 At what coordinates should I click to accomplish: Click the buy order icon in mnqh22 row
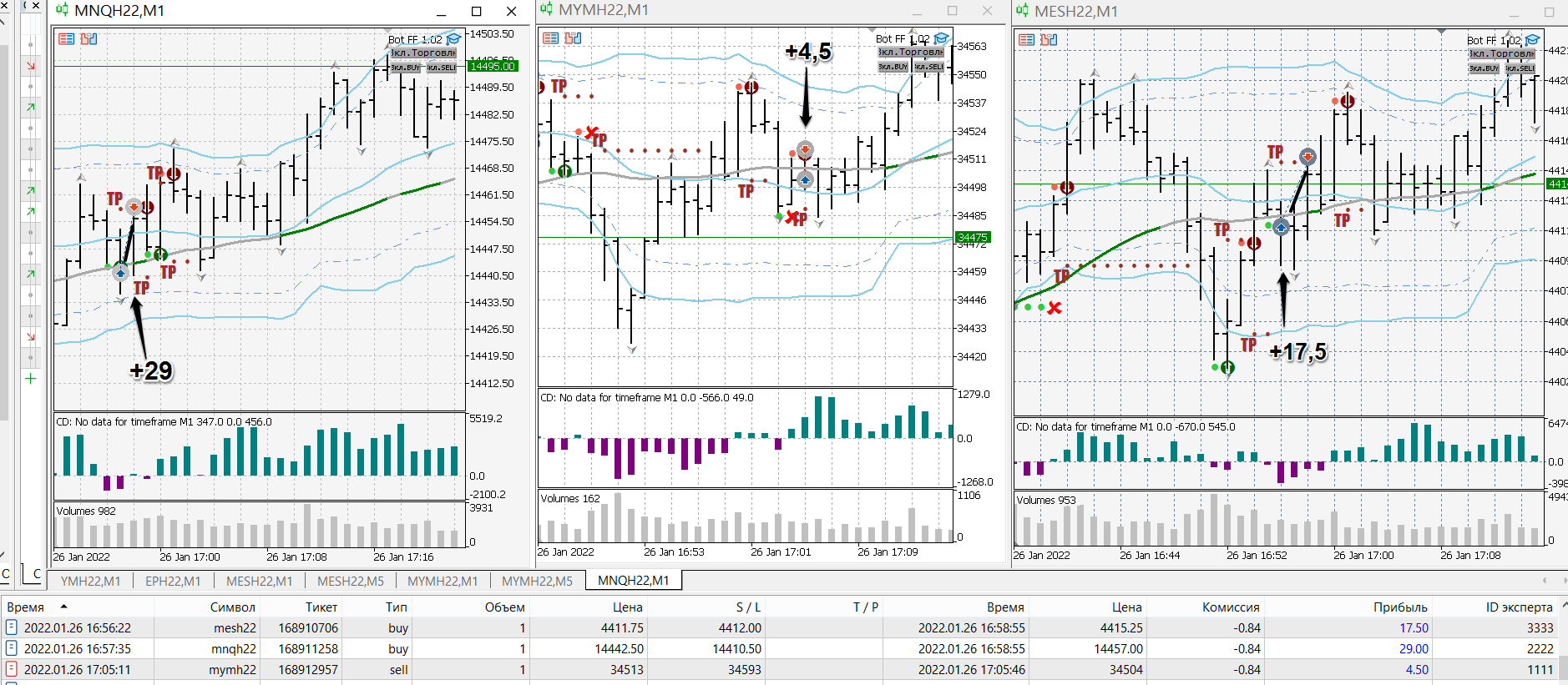[12, 648]
